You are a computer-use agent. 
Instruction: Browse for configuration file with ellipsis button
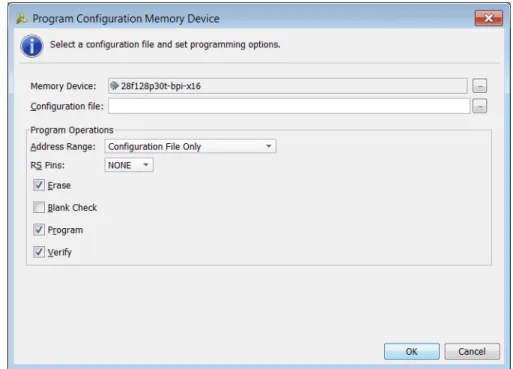[x=479, y=106]
